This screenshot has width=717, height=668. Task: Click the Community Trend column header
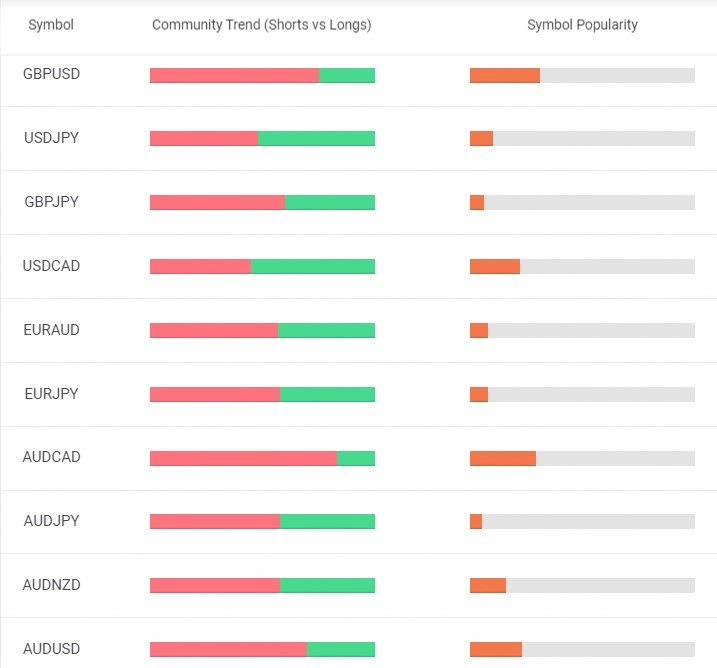[261, 24]
